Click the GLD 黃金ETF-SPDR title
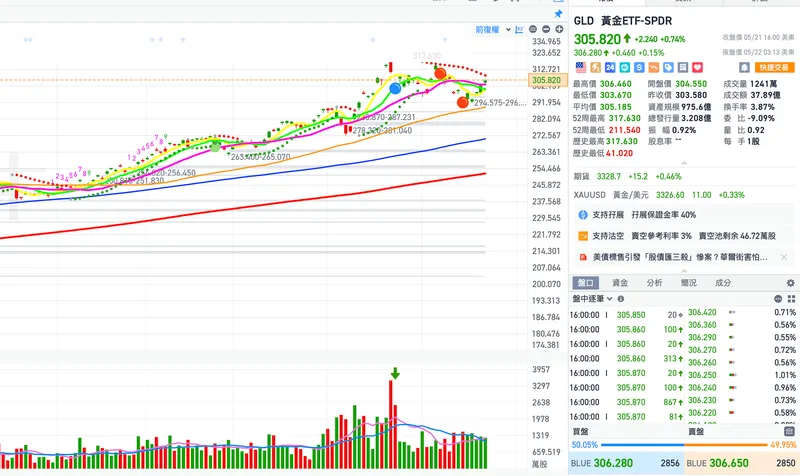The height and width of the screenshot is (476, 800). pyautogui.click(x=622, y=21)
